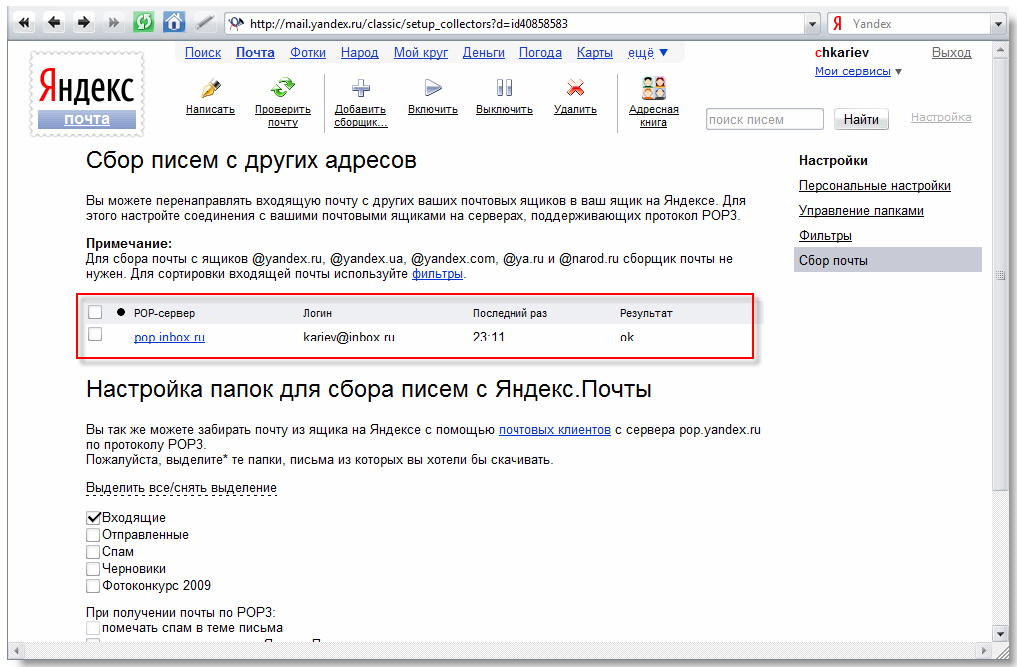The image size is (1017, 667).
Task: Click the chkariev username
Action: tap(842, 53)
